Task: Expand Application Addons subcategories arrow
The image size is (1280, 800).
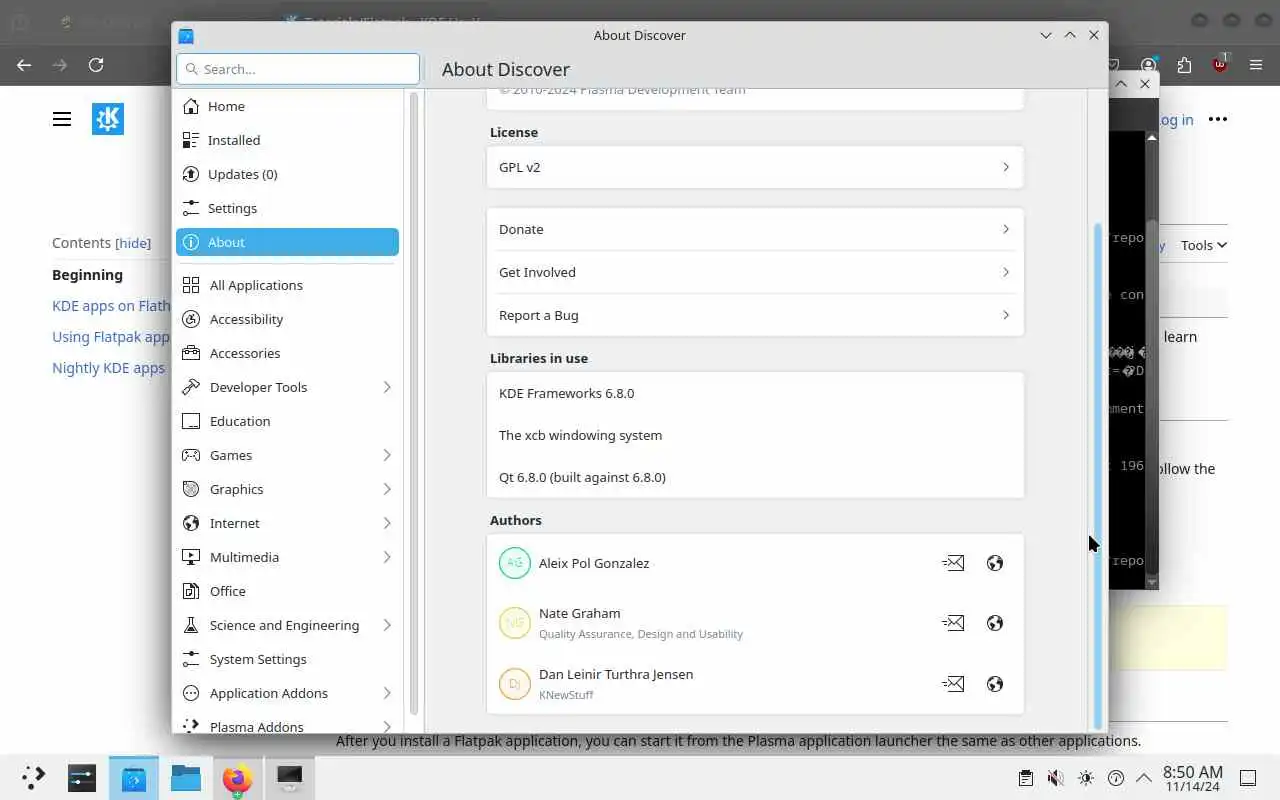Action: tap(387, 693)
